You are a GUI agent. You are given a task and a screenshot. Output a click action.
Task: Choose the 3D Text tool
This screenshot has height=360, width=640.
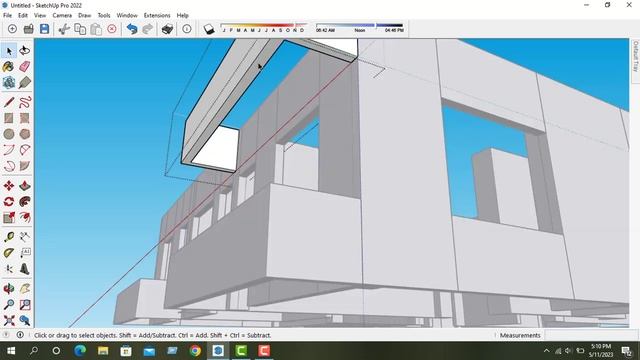(x=24, y=269)
